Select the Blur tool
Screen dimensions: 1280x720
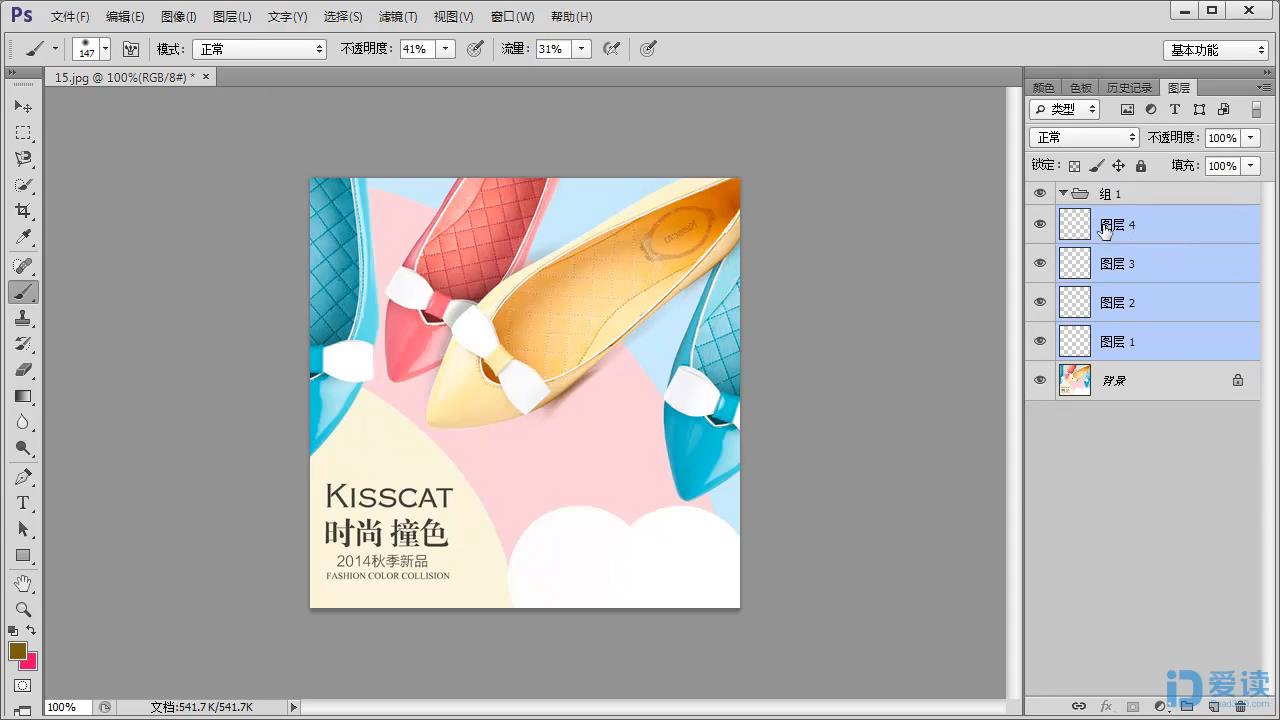tap(23, 422)
